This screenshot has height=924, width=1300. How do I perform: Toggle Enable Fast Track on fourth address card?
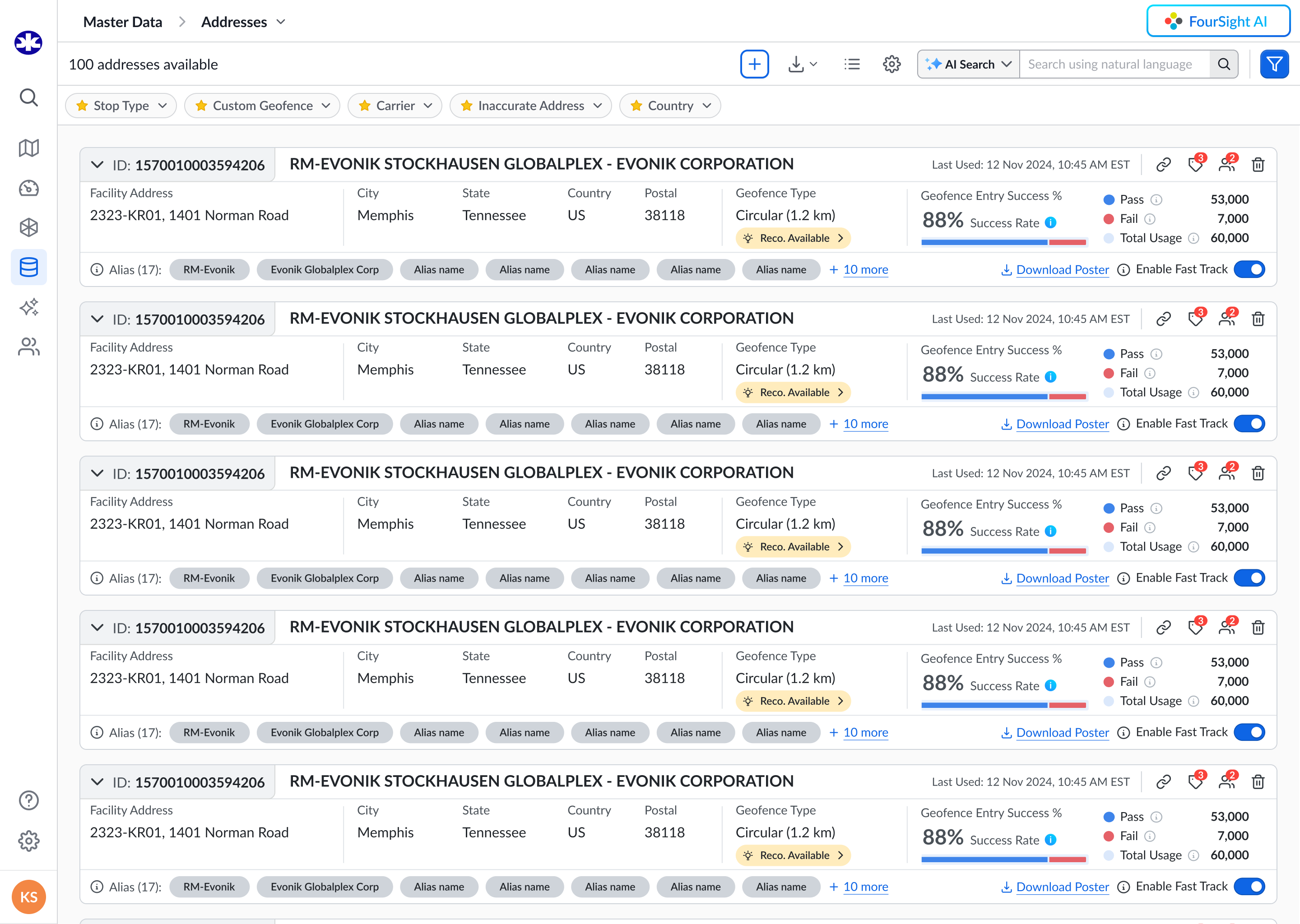[x=1249, y=732]
